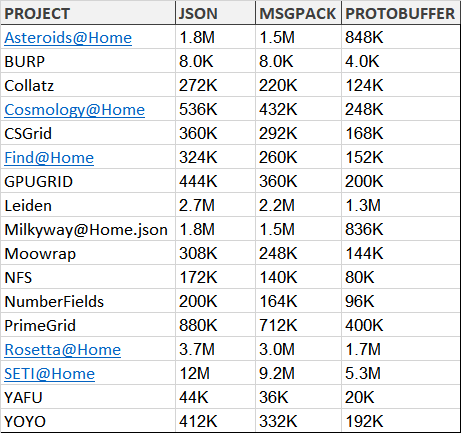Viewport: 461px width, 433px height.
Task: Open the Rosetta@Home link
Action: click(63, 350)
